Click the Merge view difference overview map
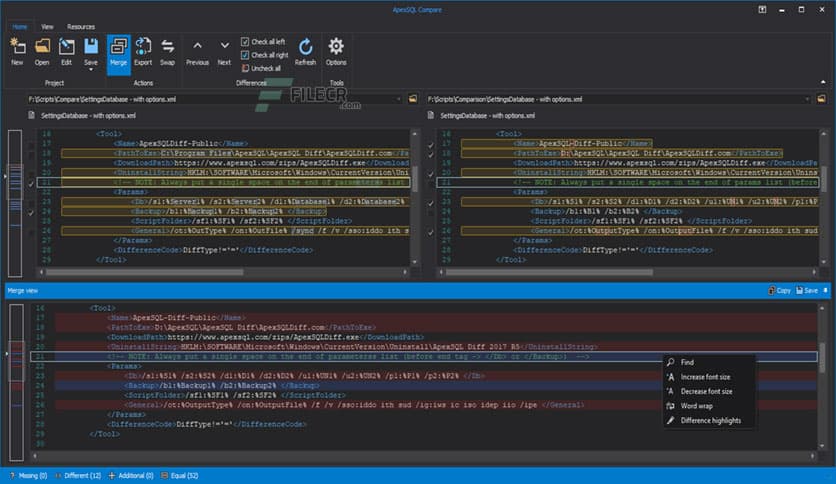Viewport: 836px width, 484px height. click(17, 382)
